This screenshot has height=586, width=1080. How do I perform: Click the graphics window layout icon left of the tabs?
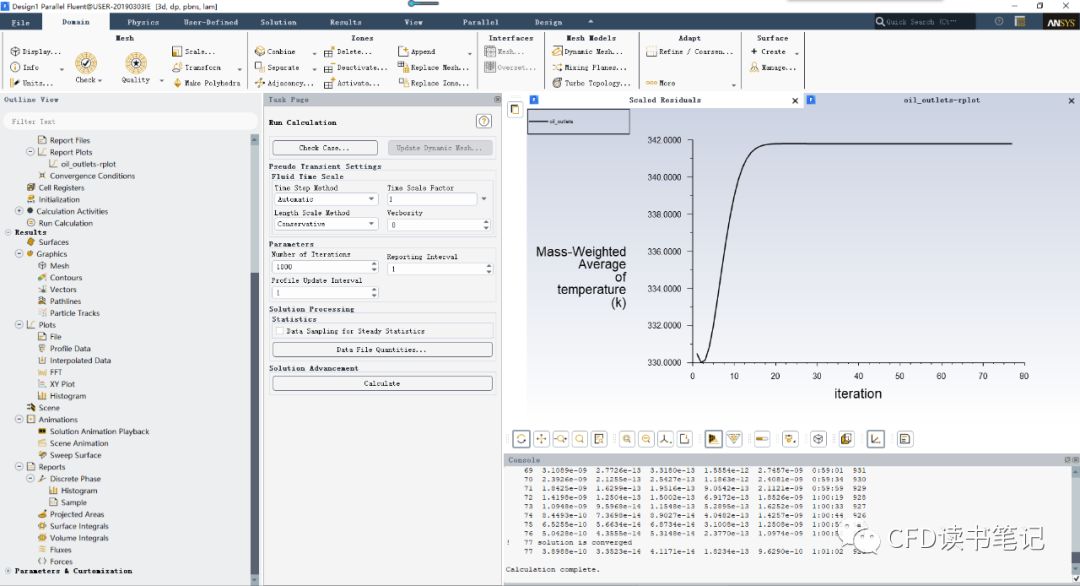515,109
